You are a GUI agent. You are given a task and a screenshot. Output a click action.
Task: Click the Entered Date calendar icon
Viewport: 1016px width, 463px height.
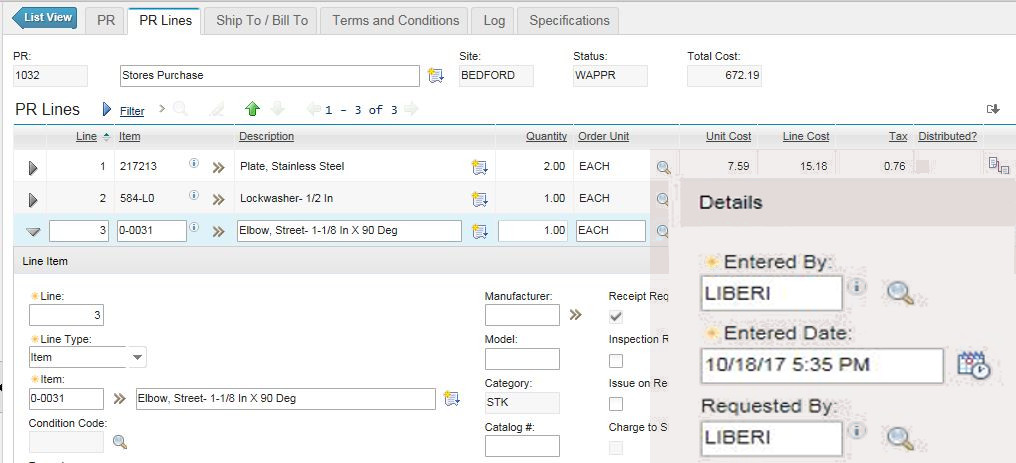coord(973,365)
